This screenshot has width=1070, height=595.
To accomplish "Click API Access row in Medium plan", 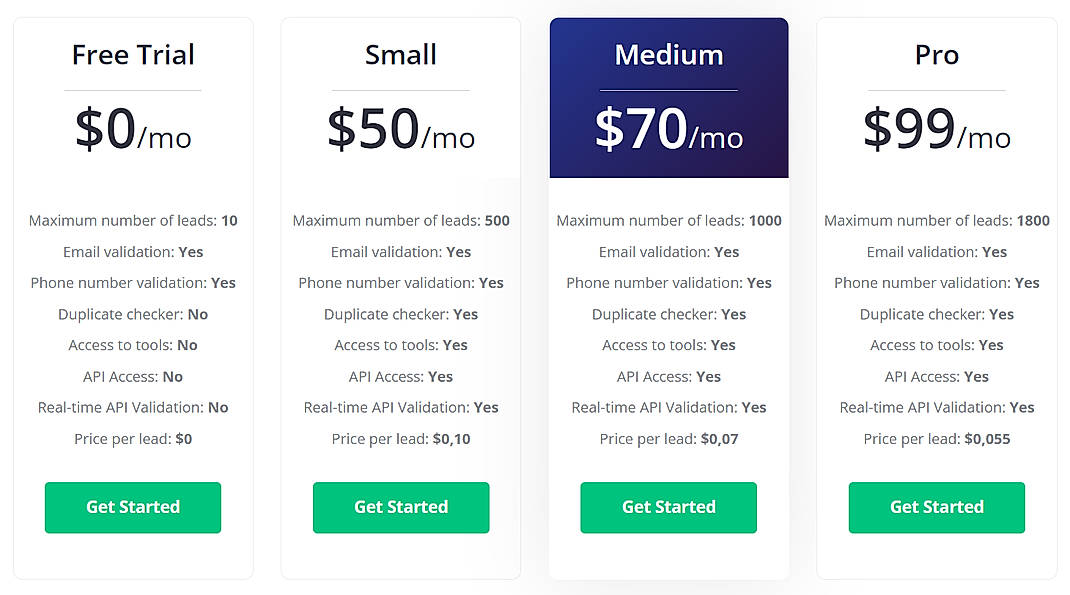I will 668,376.
